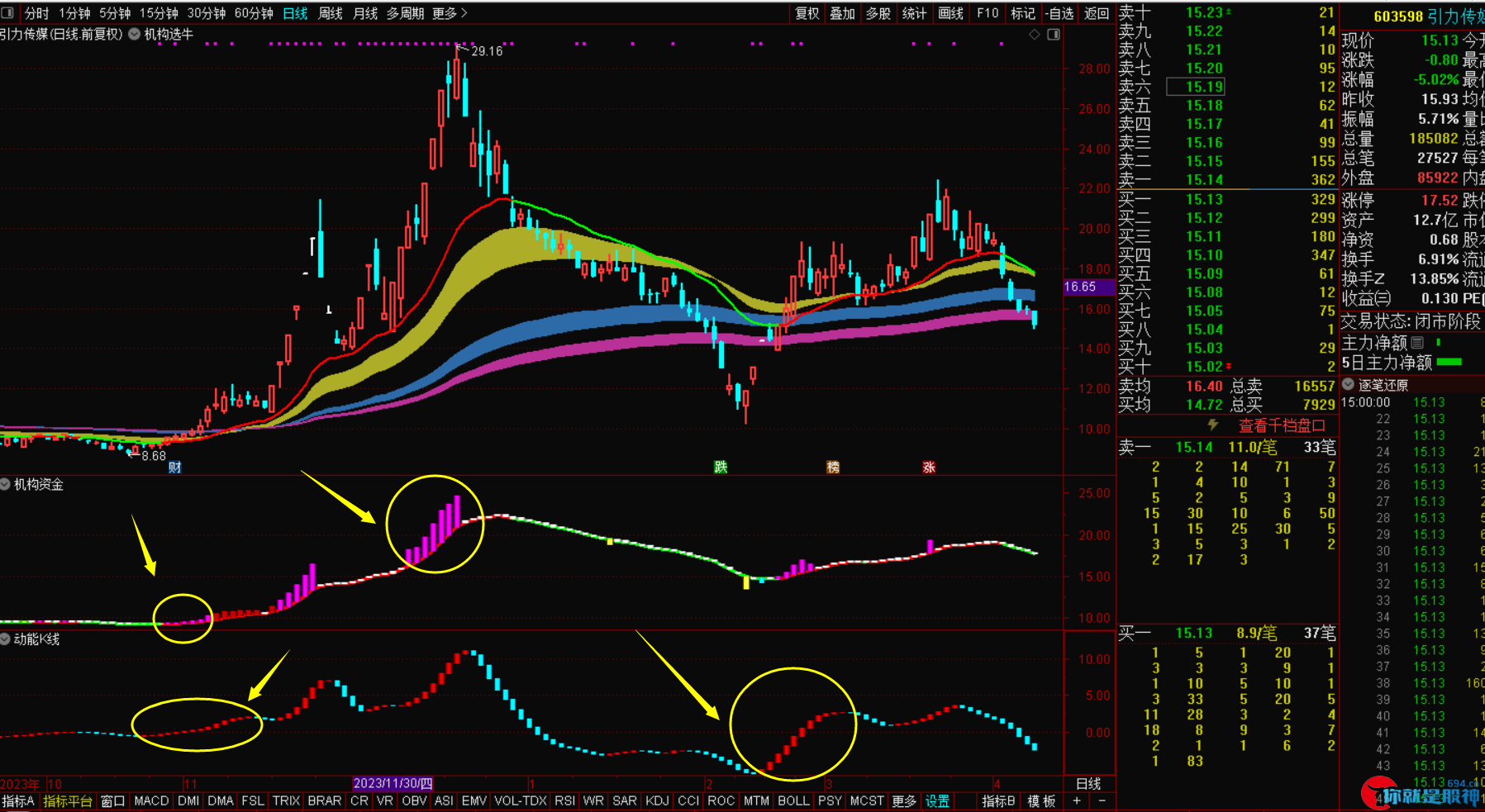Select the 5分钟 period tab
1485x812 pixels.
tap(115, 12)
